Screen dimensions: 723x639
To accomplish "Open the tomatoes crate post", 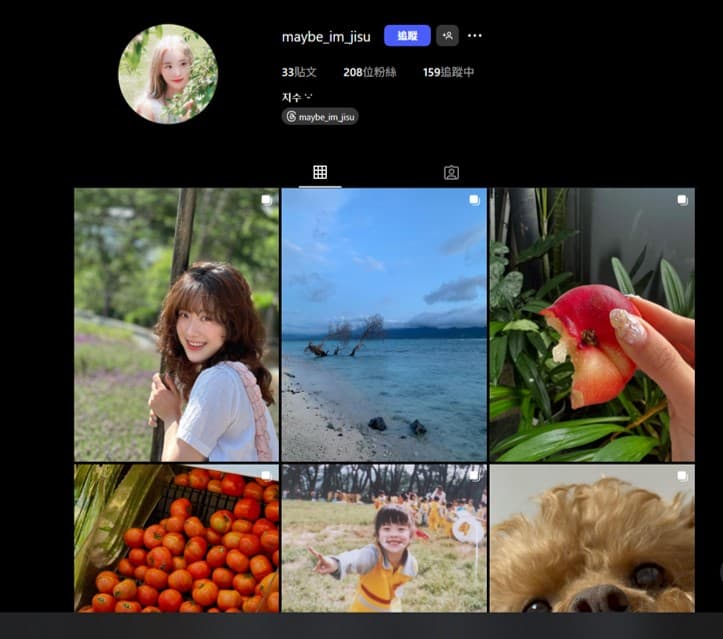I will tap(176, 538).
